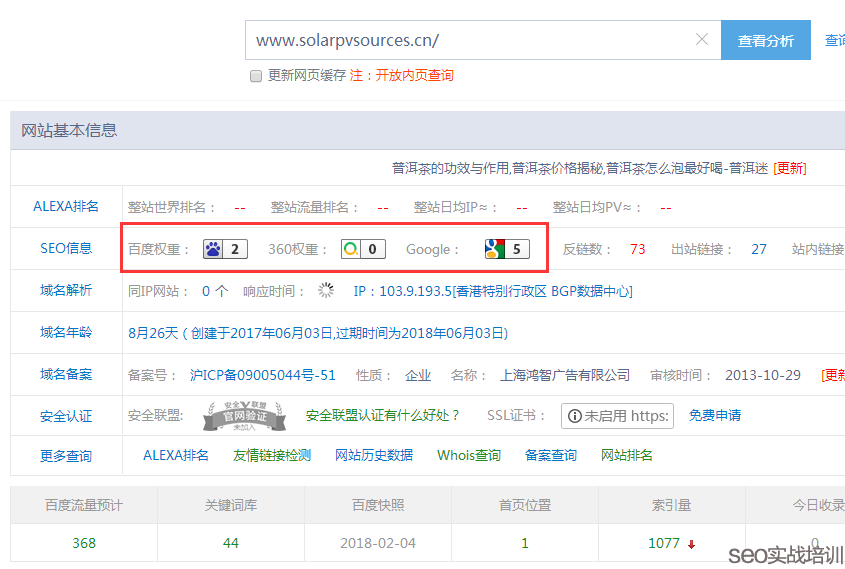Click the 网站历史数据 link
The height and width of the screenshot is (569, 845).
tap(374, 455)
